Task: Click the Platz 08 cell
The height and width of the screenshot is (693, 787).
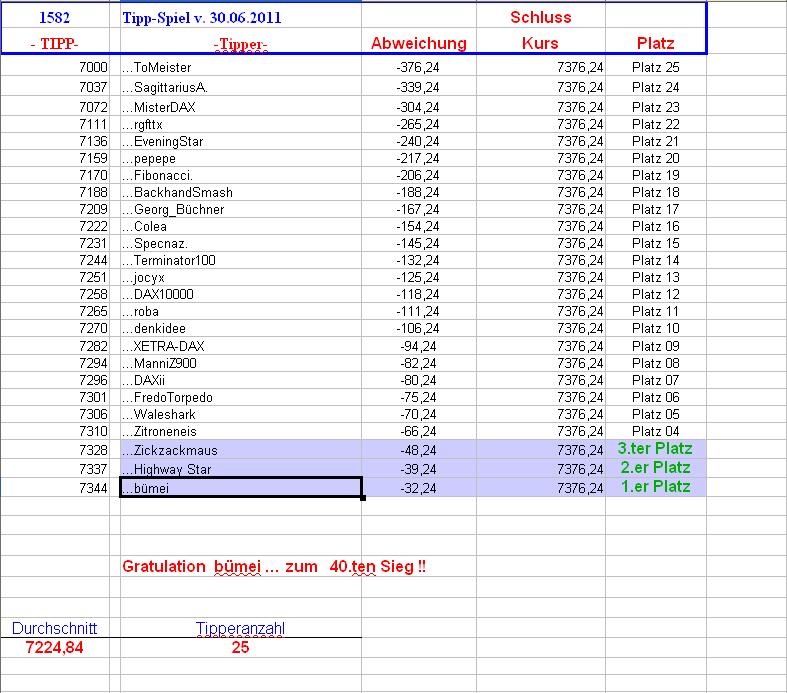Action: tap(655, 363)
